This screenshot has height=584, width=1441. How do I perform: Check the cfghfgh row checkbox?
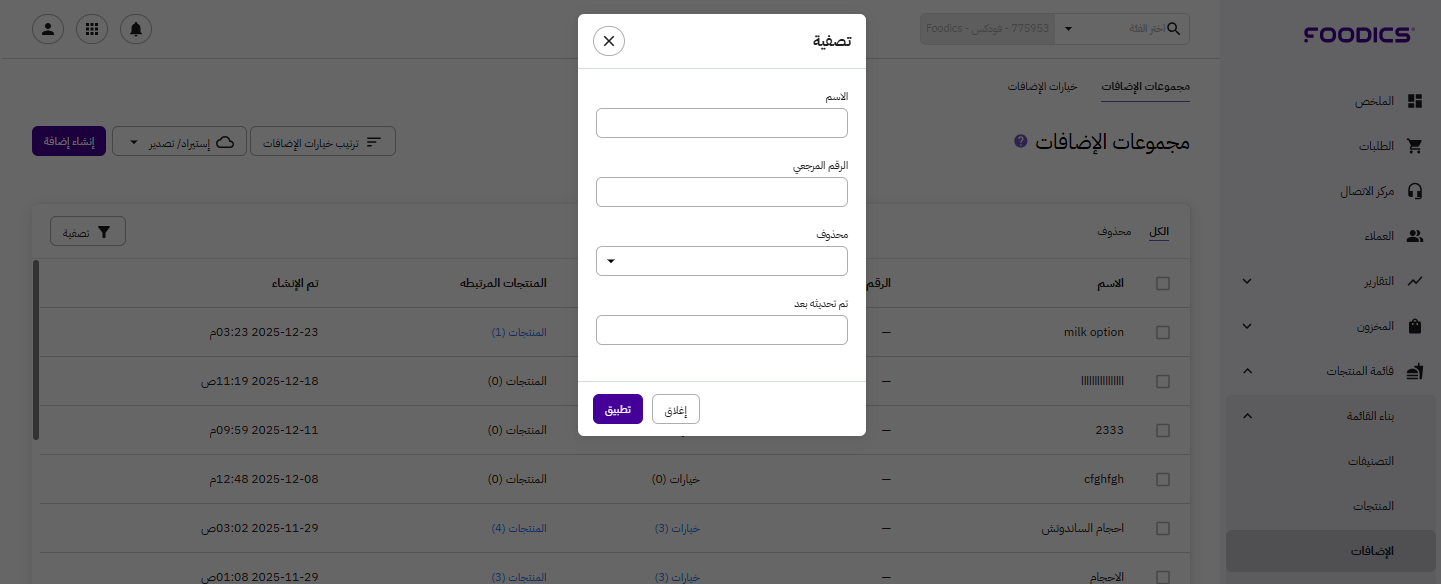pyautogui.click(x=1162, y=479)
